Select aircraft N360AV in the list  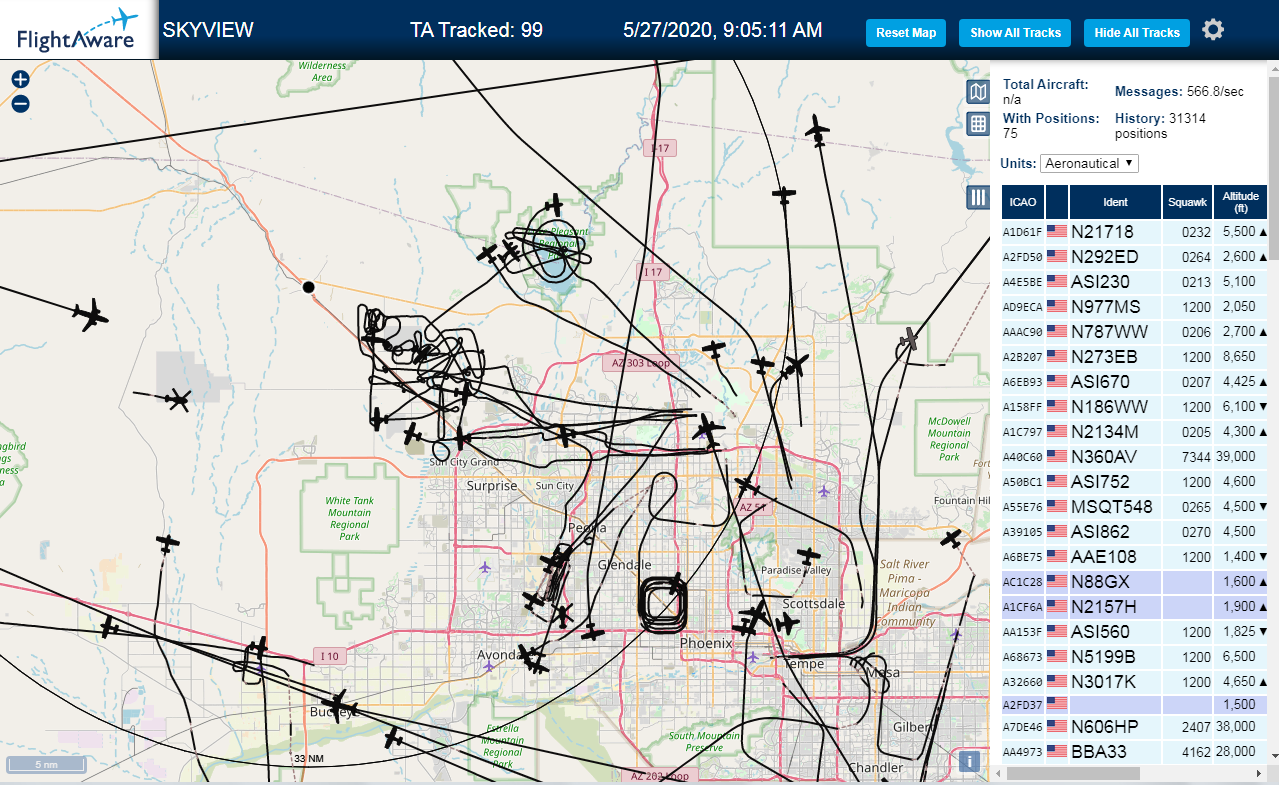1135,457
